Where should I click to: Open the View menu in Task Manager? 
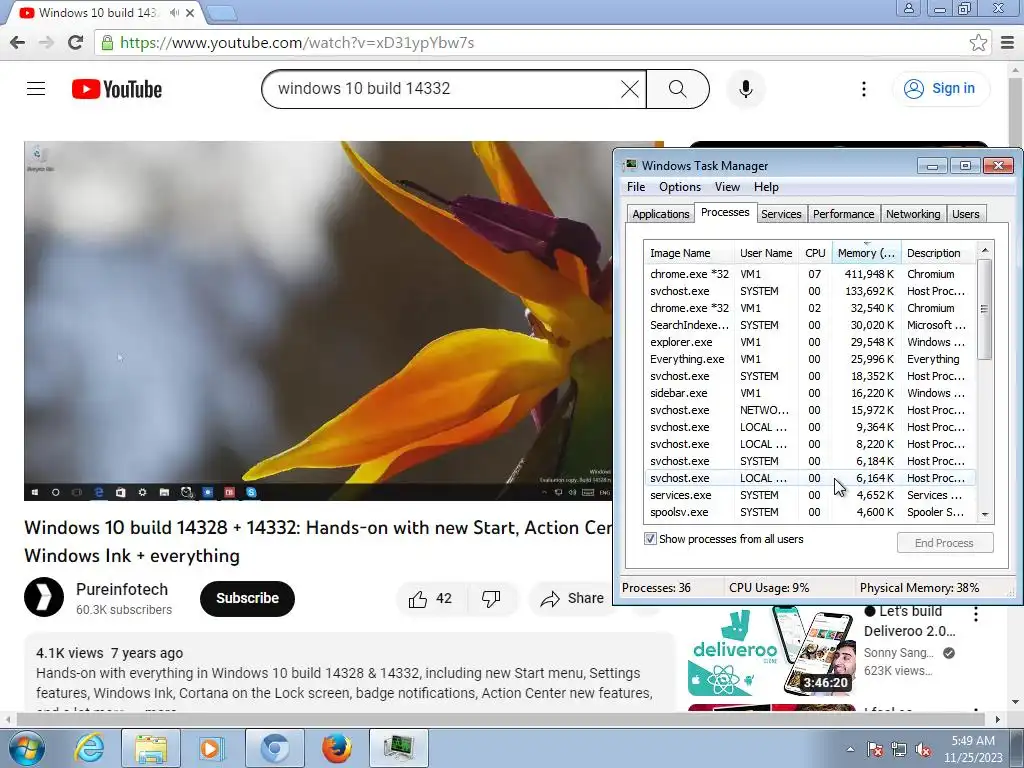[x=727, y=187]
